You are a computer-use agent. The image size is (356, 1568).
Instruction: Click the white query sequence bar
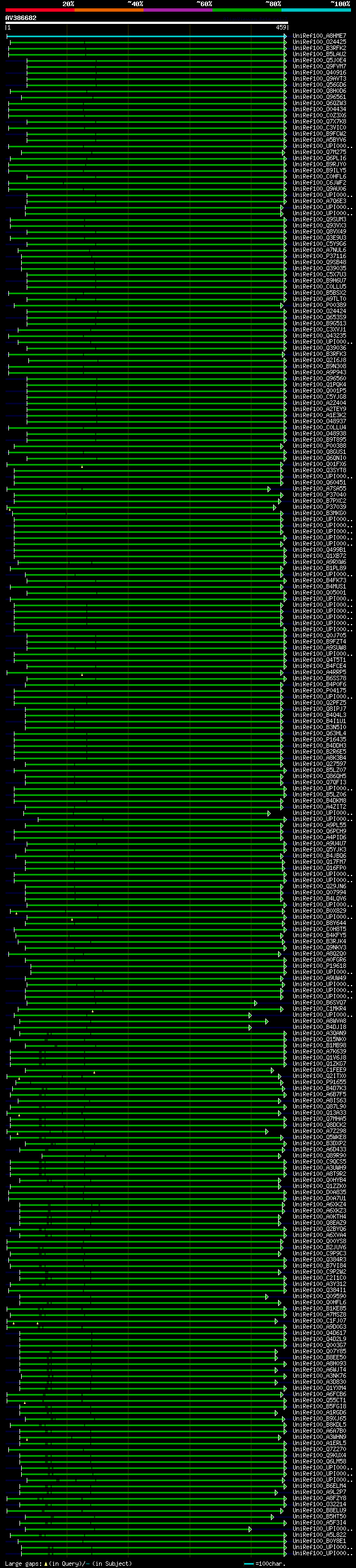146,23
